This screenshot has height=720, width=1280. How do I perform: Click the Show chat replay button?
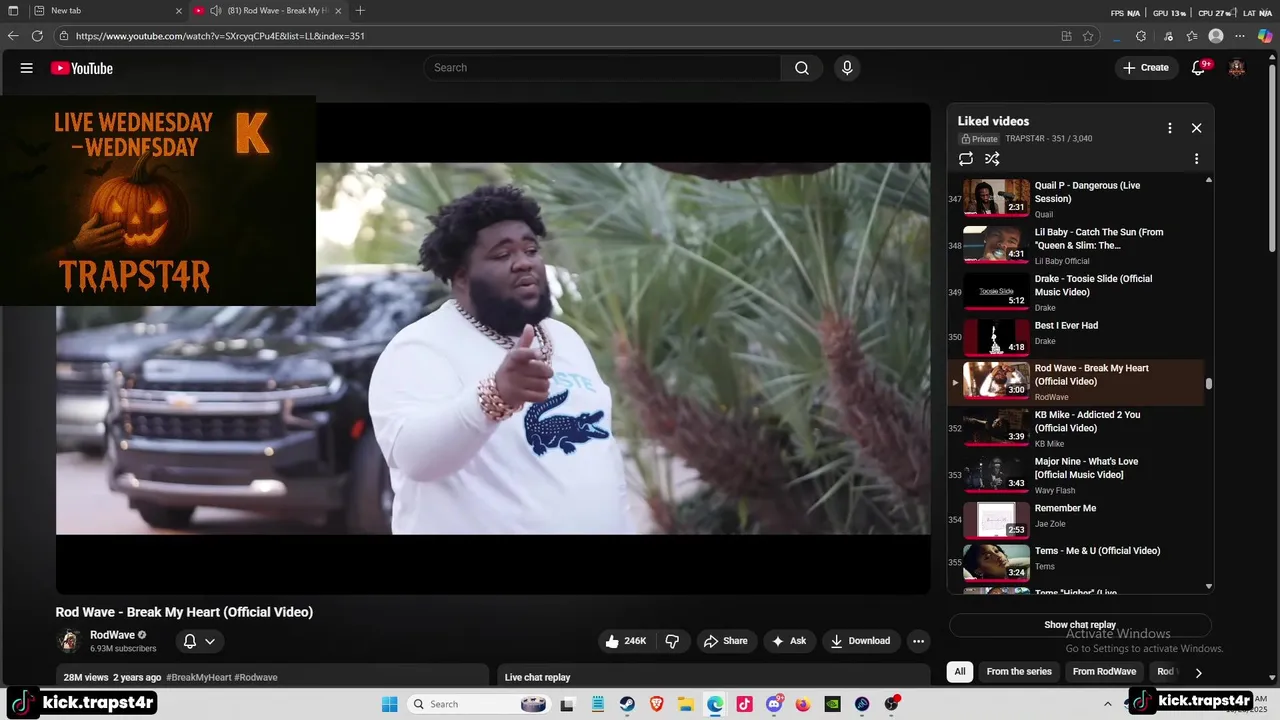[1080, 625]
